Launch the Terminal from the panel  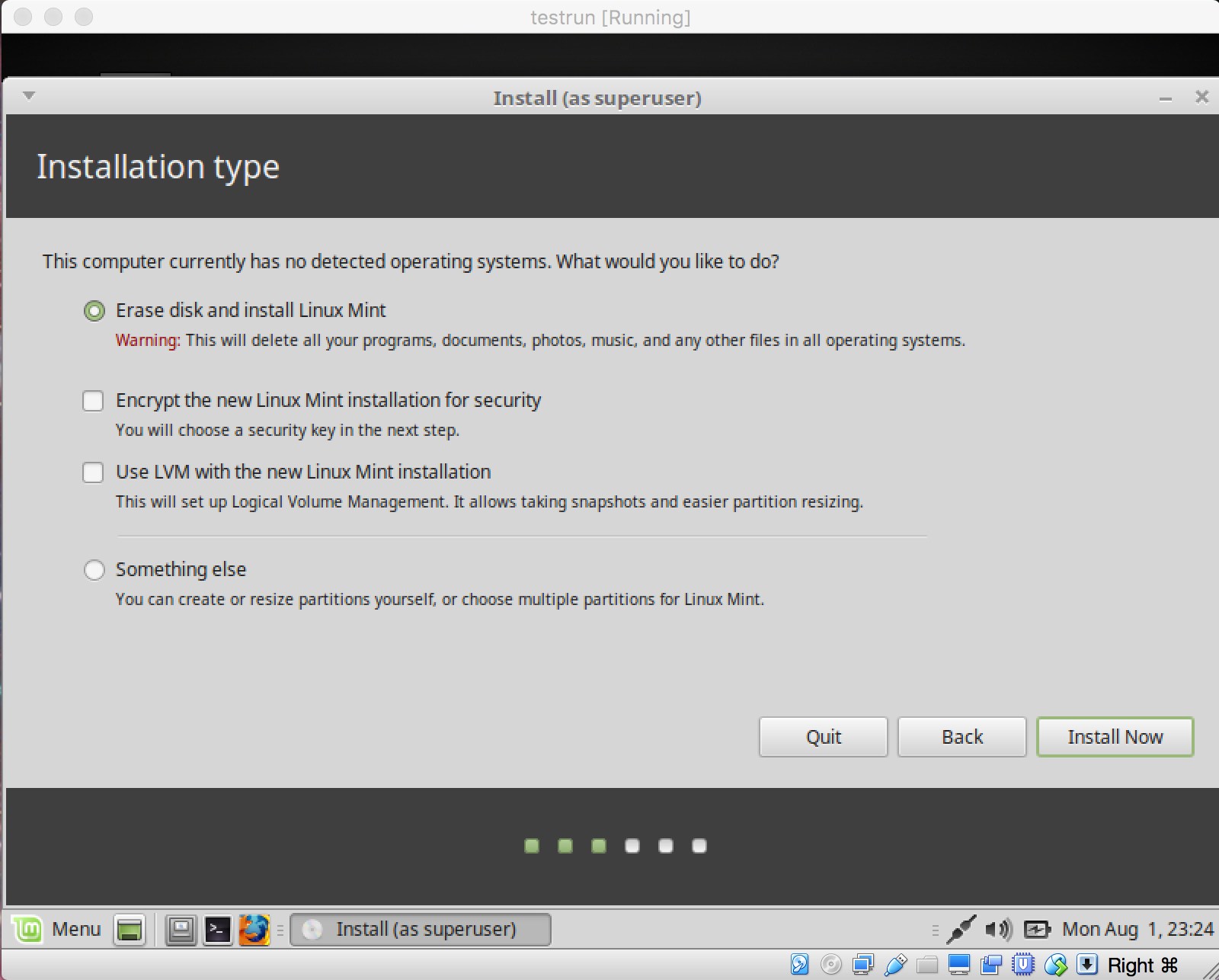pyautogui.click(x=217, y=930)
